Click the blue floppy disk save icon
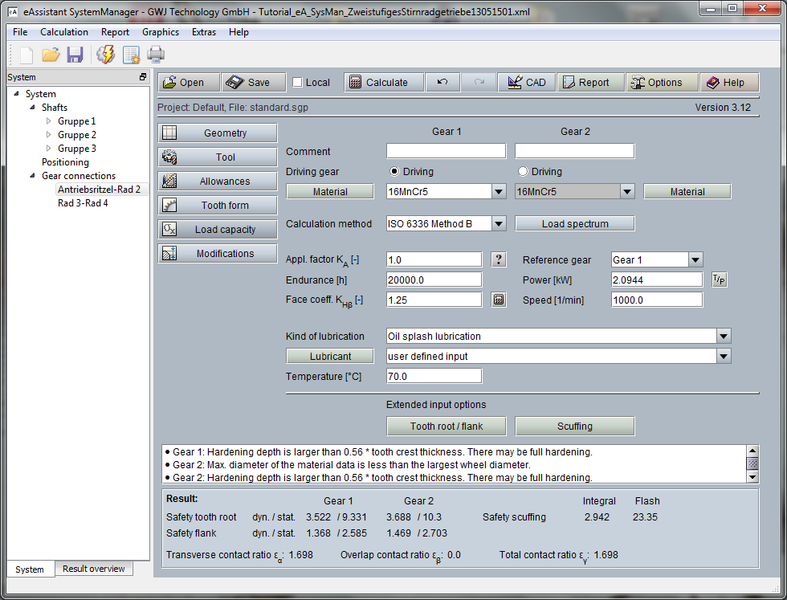 pos(75,55)
